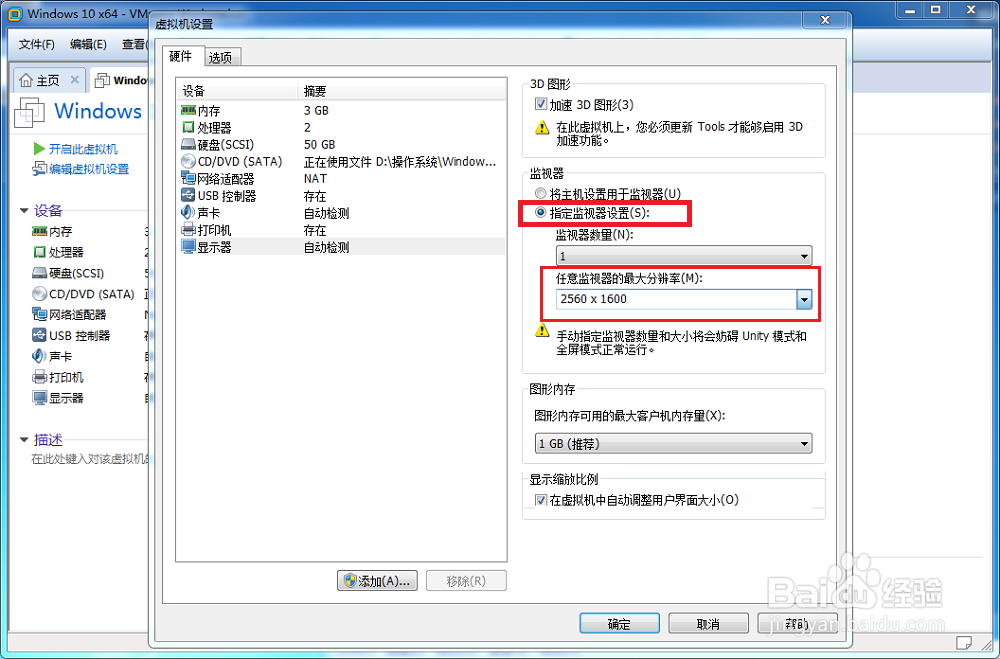Image resolution: width=1000 pixels, height=659 pixels.
Task: Select the 处理器 processor icon in device list
Action: coord(188,128)
